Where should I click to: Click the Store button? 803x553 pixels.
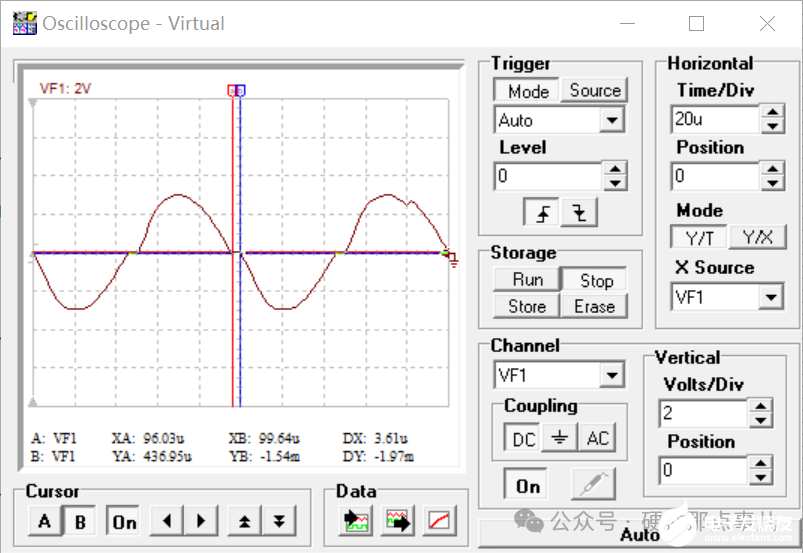(x=527, y=306)
